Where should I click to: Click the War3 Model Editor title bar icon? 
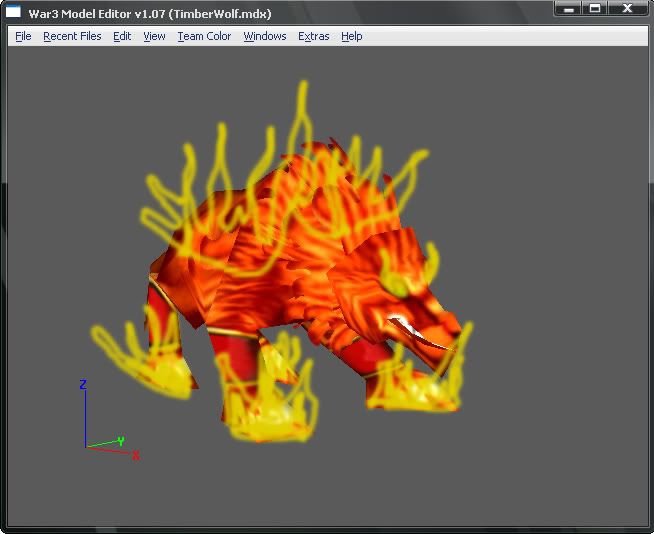click(13, 11)
